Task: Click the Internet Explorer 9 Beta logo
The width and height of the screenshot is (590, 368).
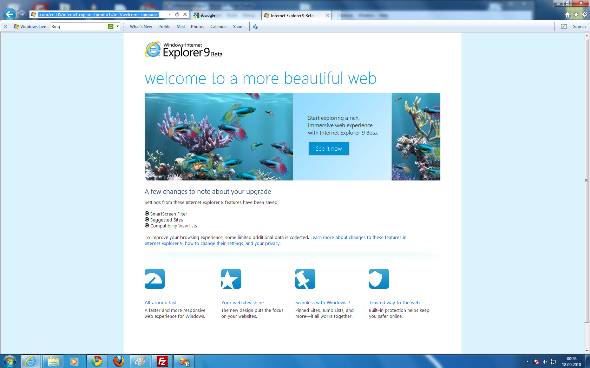Action: tap(184, 50)
